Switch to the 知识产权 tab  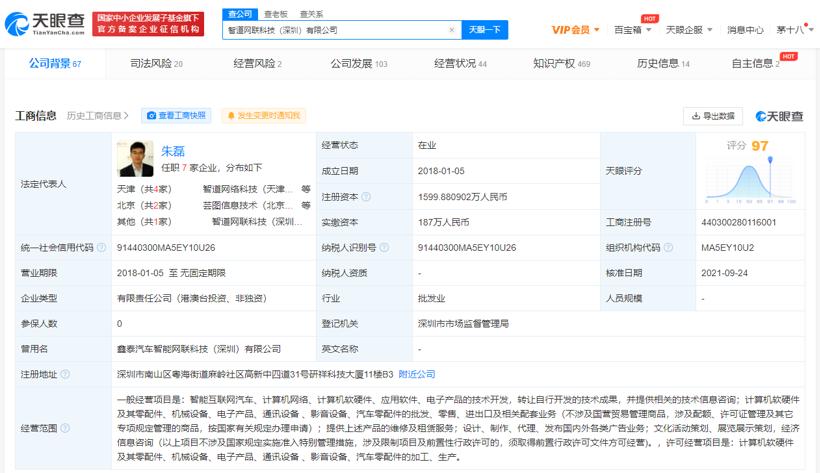pos(561,64)
